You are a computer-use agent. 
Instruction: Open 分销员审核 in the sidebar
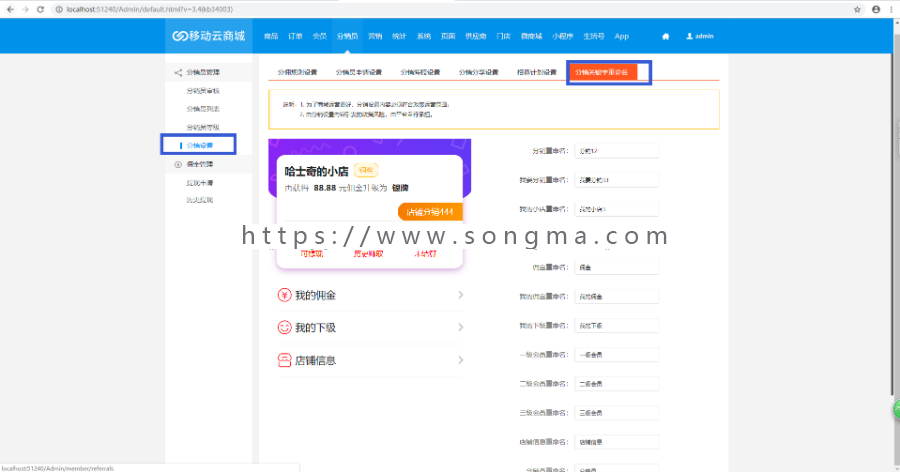(x=203, y=91)
